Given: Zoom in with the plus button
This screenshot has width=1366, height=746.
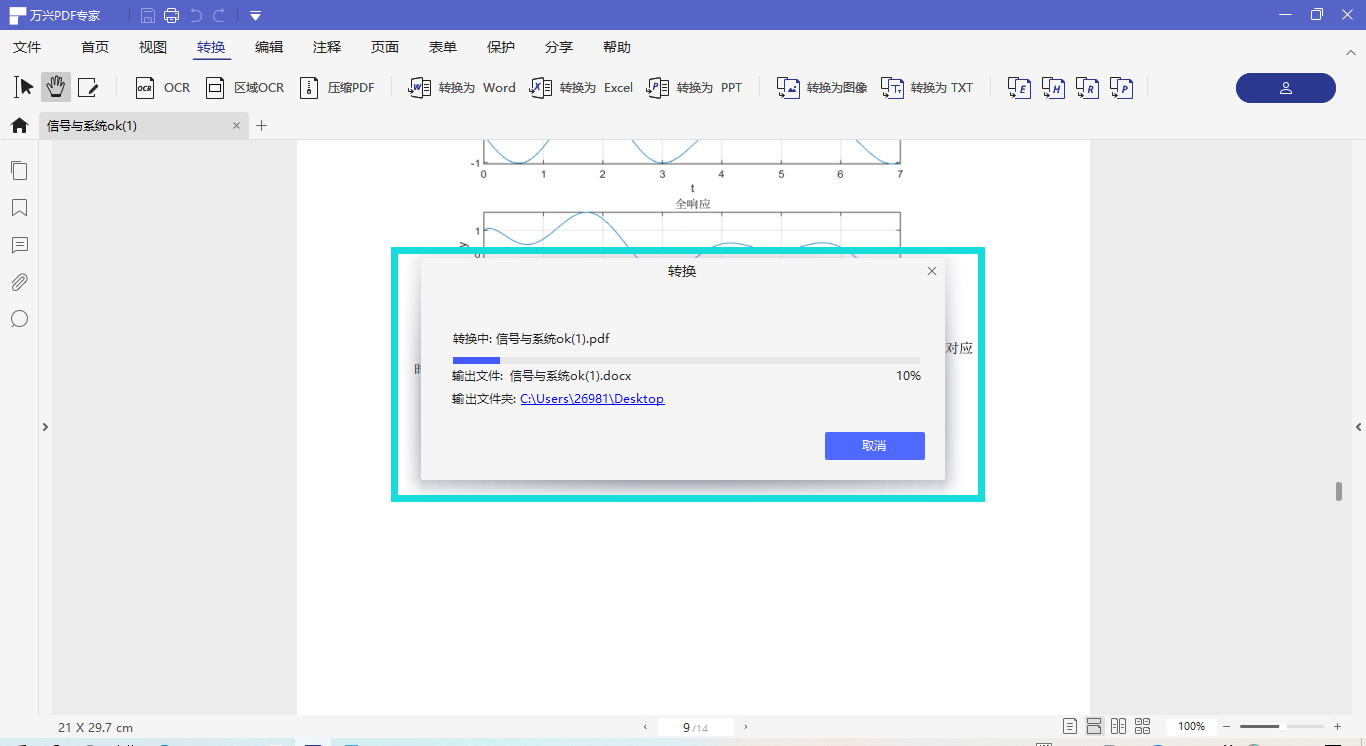Looking at the screenshot, I should point(1337,727).
